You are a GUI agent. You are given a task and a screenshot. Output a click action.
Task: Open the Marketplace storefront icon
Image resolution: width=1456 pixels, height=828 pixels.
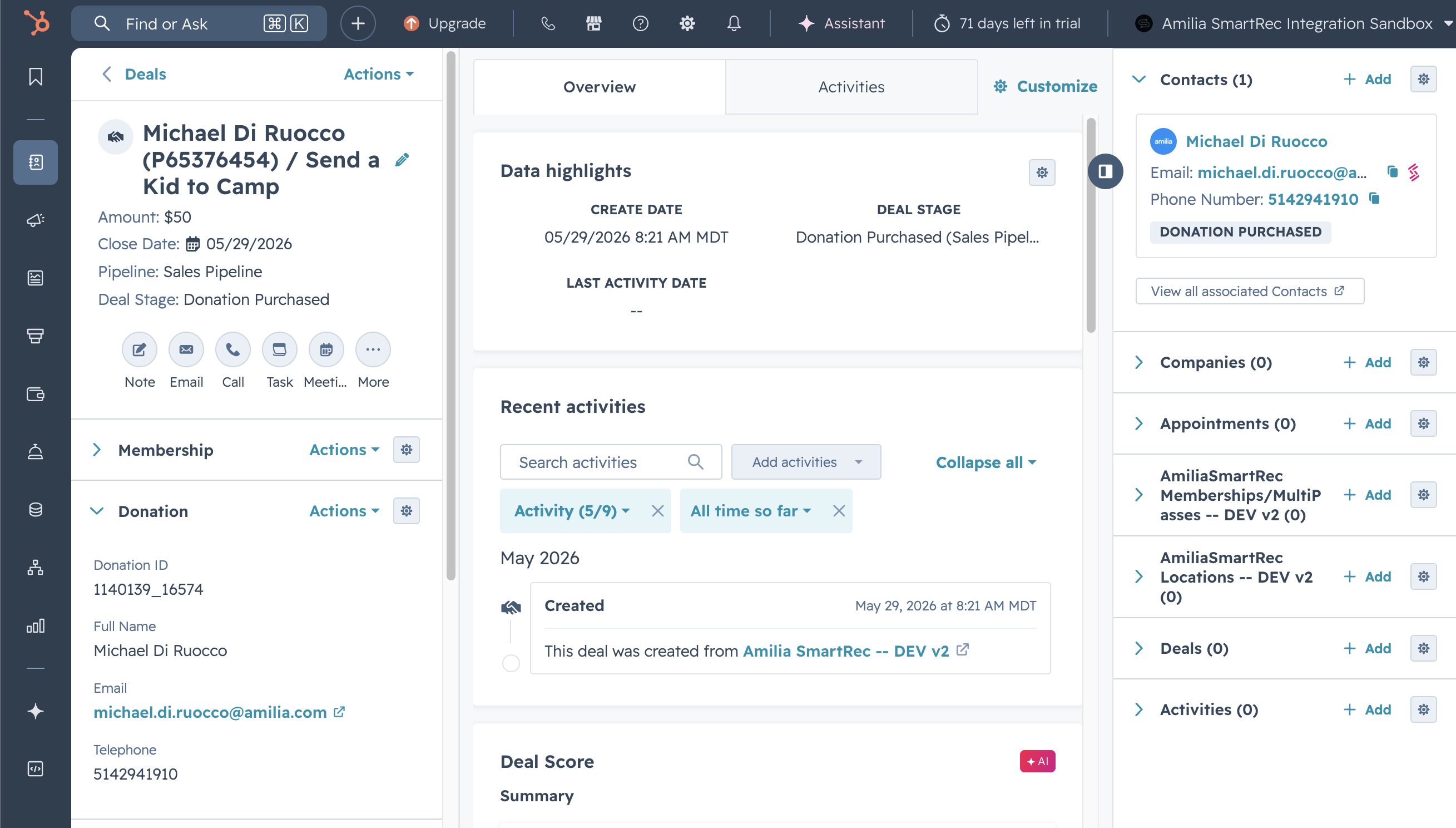click(594, 23)
